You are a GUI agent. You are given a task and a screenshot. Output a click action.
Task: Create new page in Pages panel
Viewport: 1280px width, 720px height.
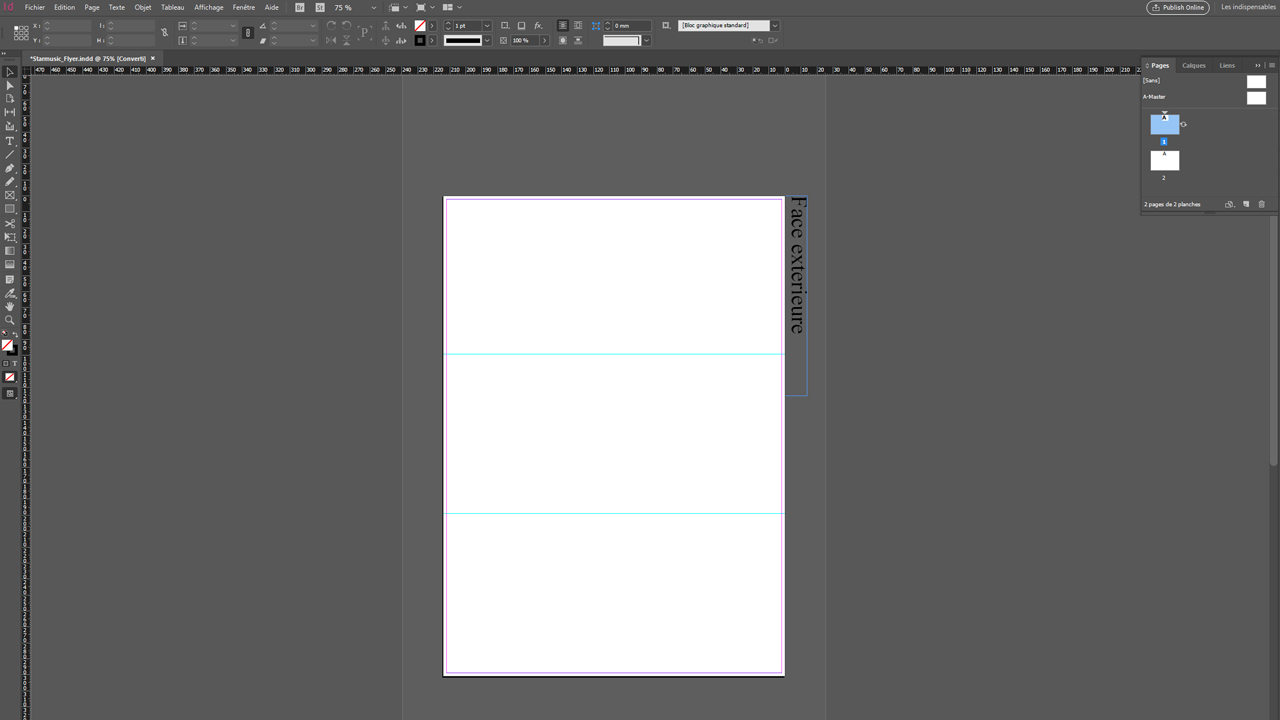pos(1246,204)
